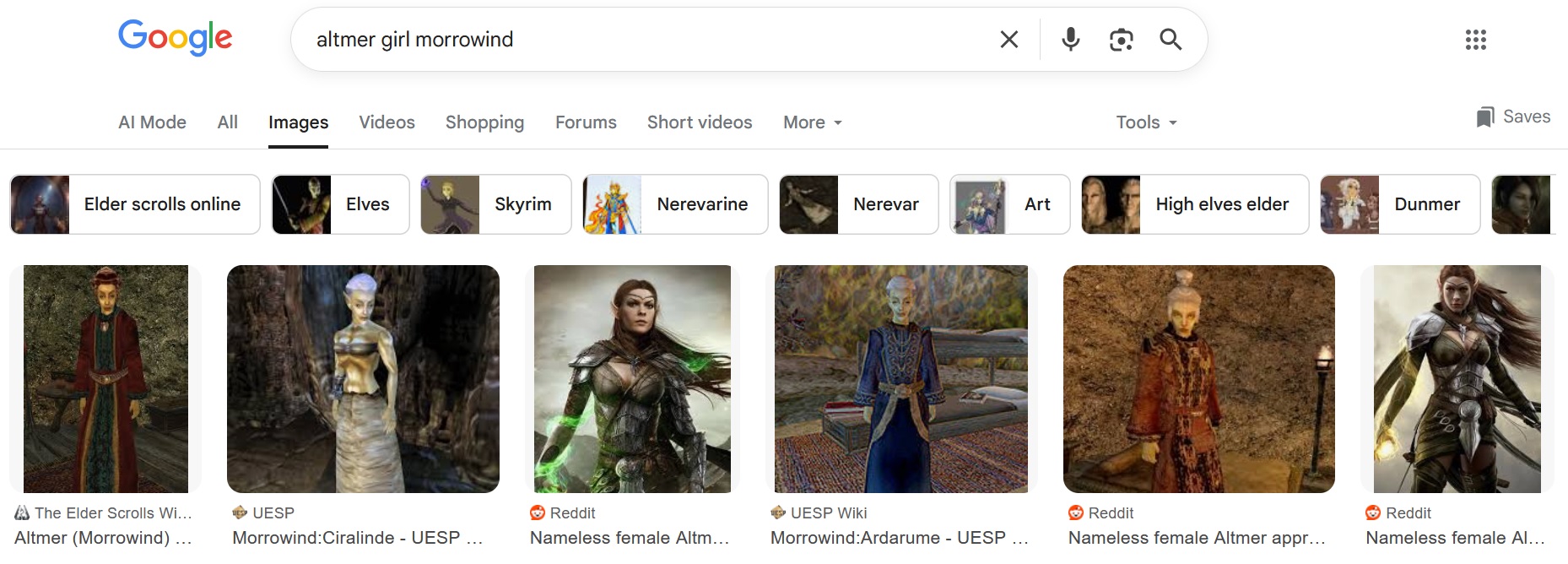
Task: Start voice search with microphone icon
Action: coord(1070,39)
